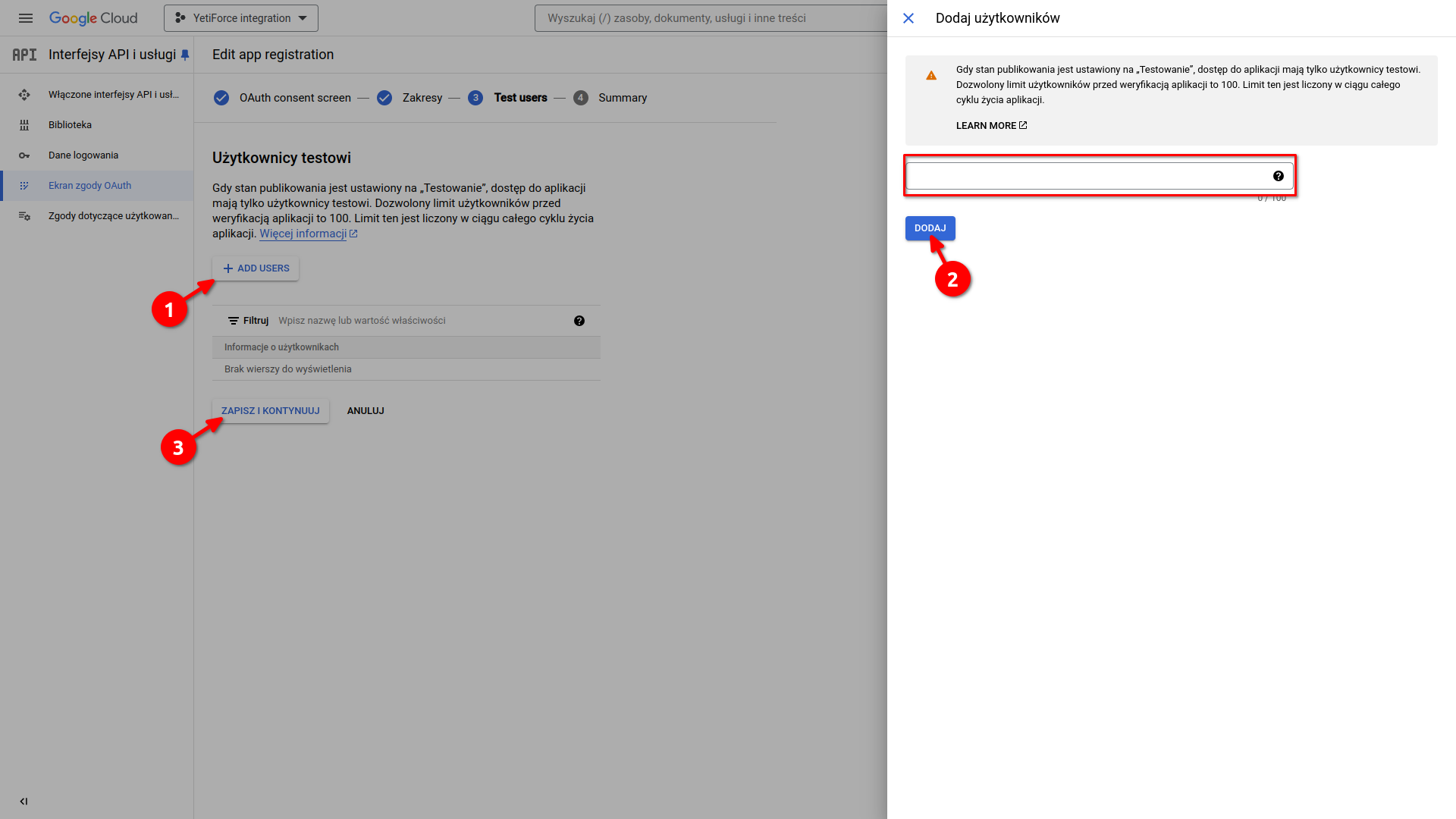The image size is (1456, 819).
Task: Click the Użytkownicy testowi heading
Action: click(x=281, y=158)
